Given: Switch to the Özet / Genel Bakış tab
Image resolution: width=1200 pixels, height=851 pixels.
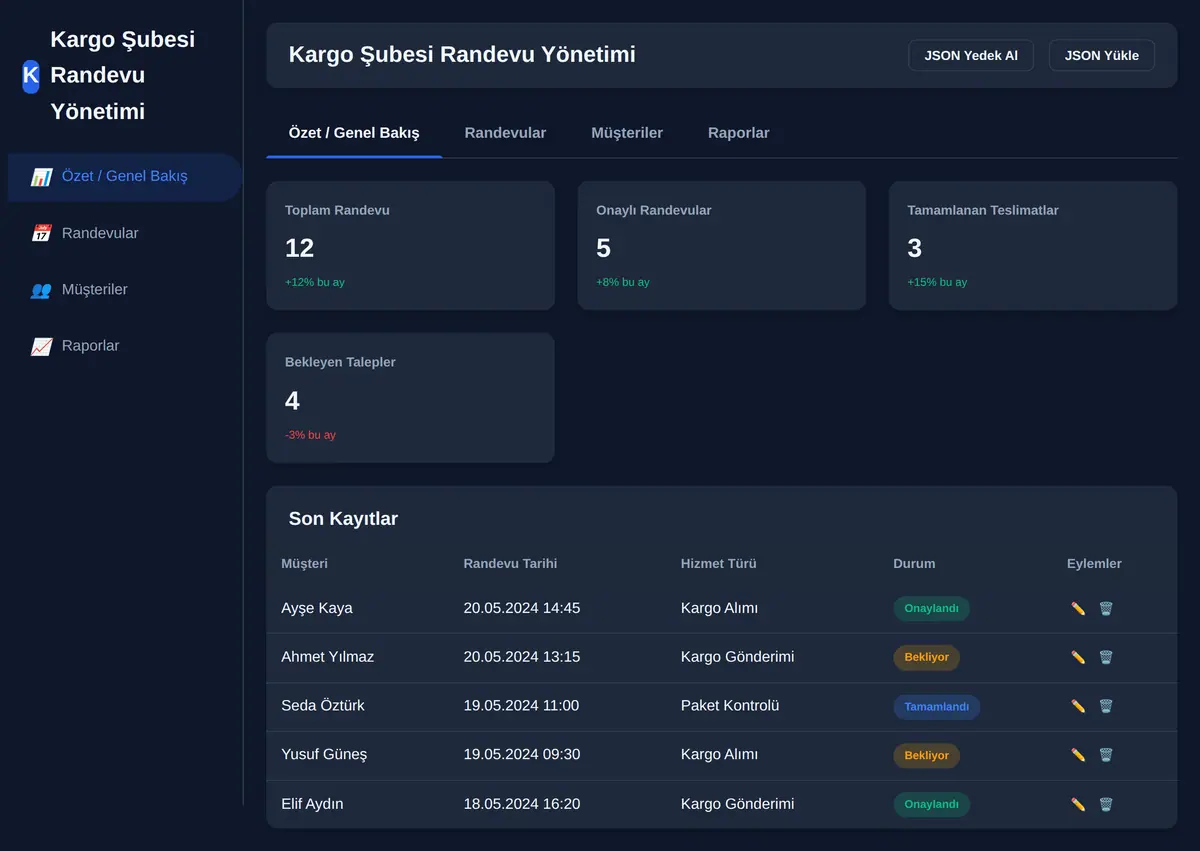Looking at the screenshot, I should 354,133.
